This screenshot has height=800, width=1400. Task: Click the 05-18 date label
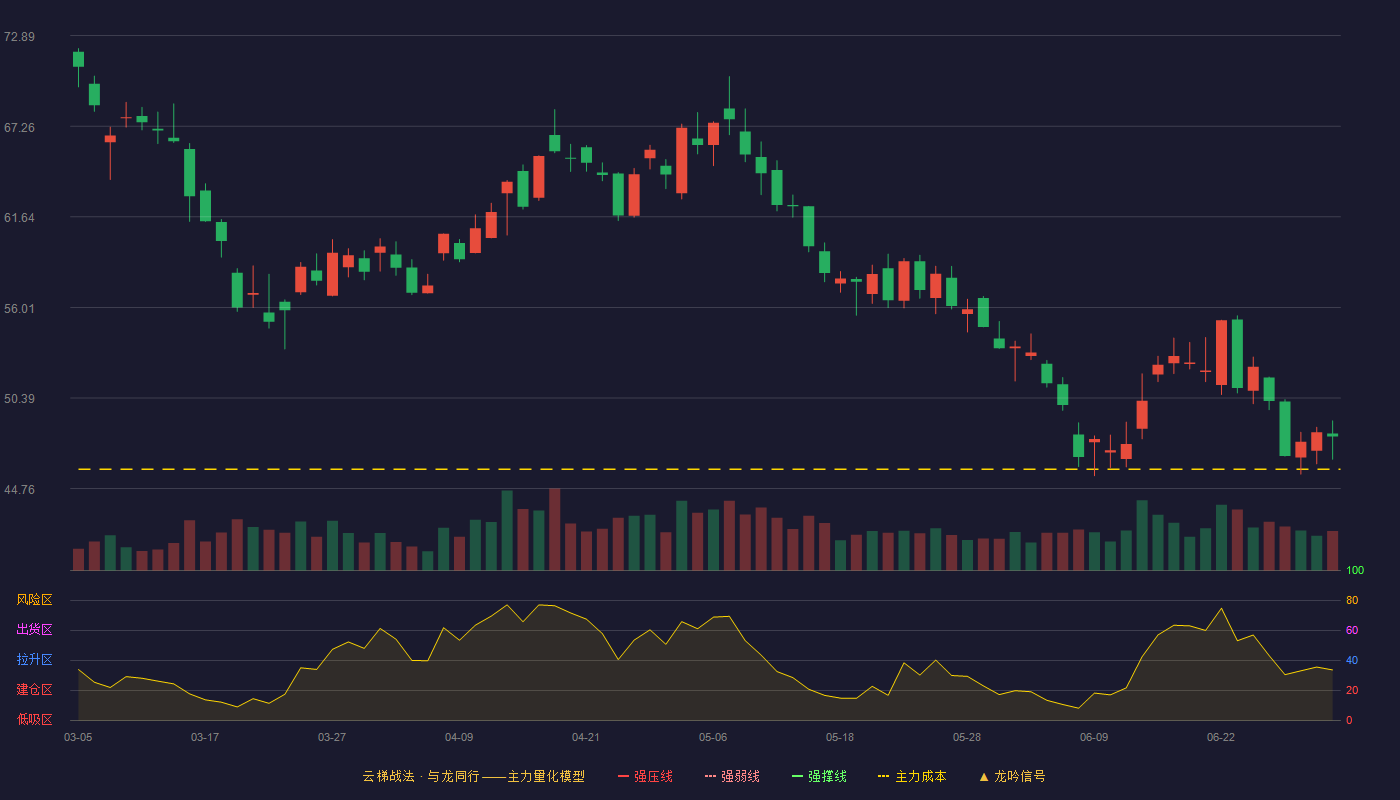(840, 737)
